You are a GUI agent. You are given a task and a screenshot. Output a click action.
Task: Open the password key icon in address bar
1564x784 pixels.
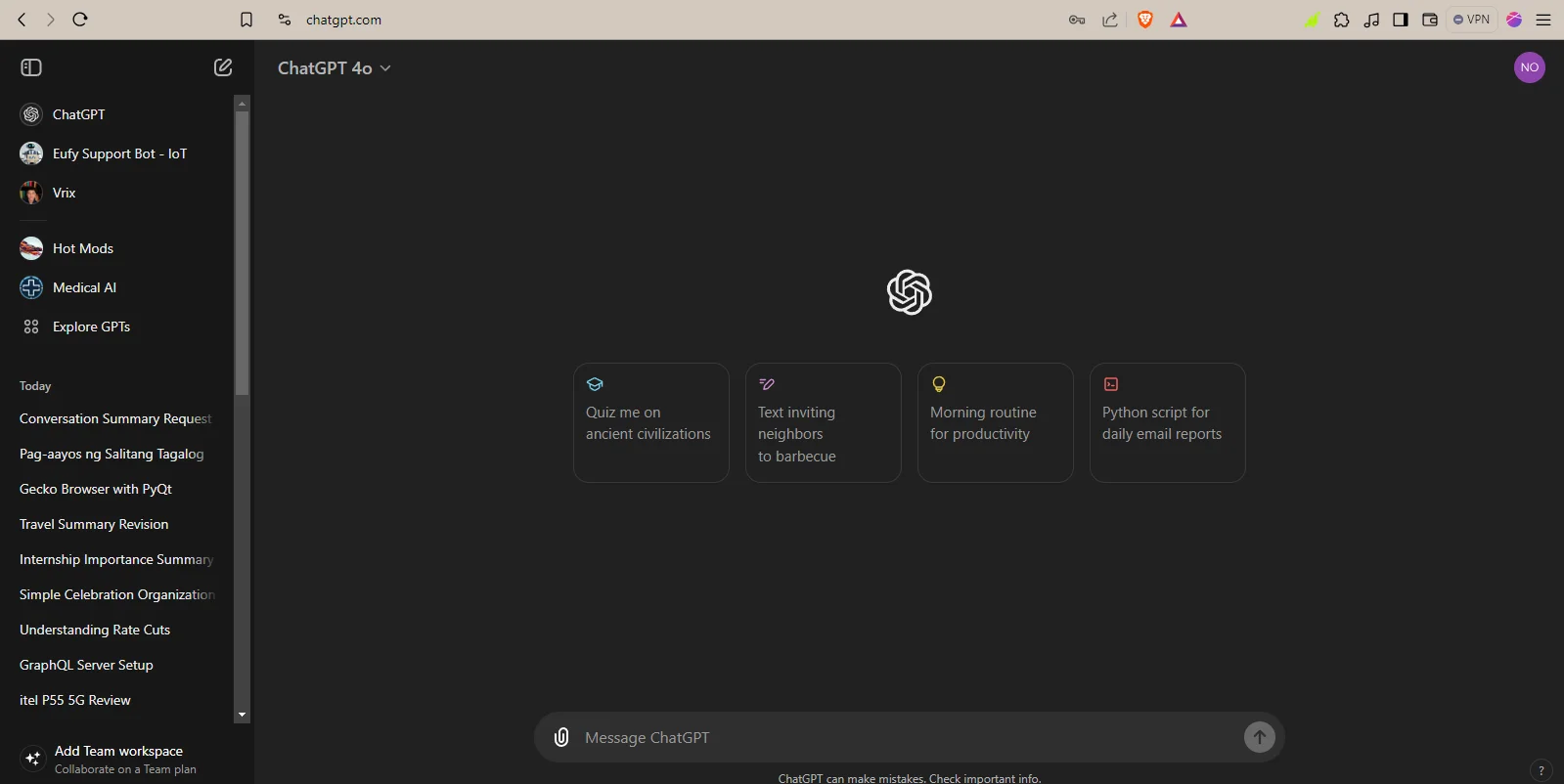pyautogui.click(x=1077, y=20)
